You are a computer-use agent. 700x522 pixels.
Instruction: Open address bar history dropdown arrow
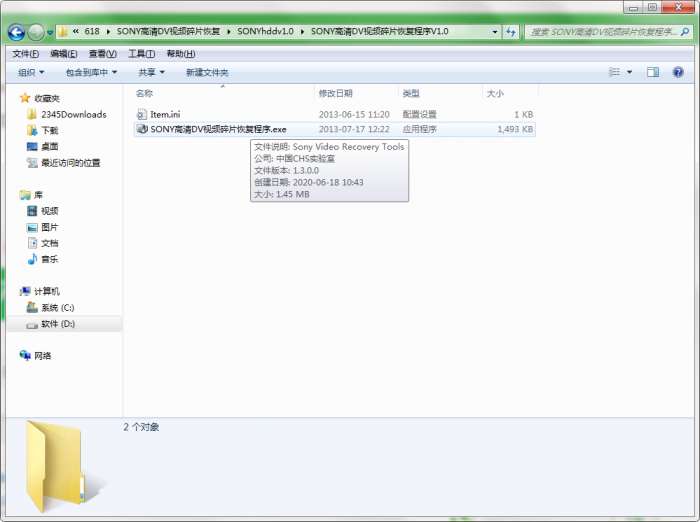495,32
